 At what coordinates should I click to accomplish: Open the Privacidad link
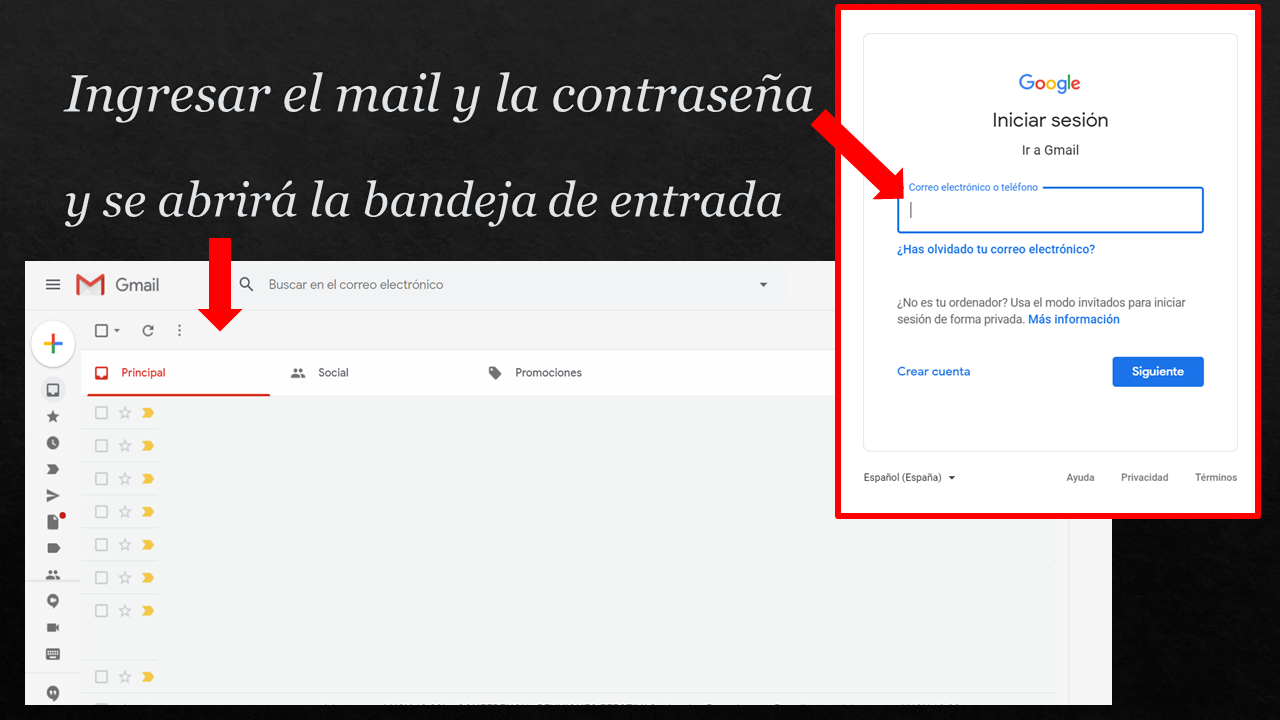[x=1145, y=478]
